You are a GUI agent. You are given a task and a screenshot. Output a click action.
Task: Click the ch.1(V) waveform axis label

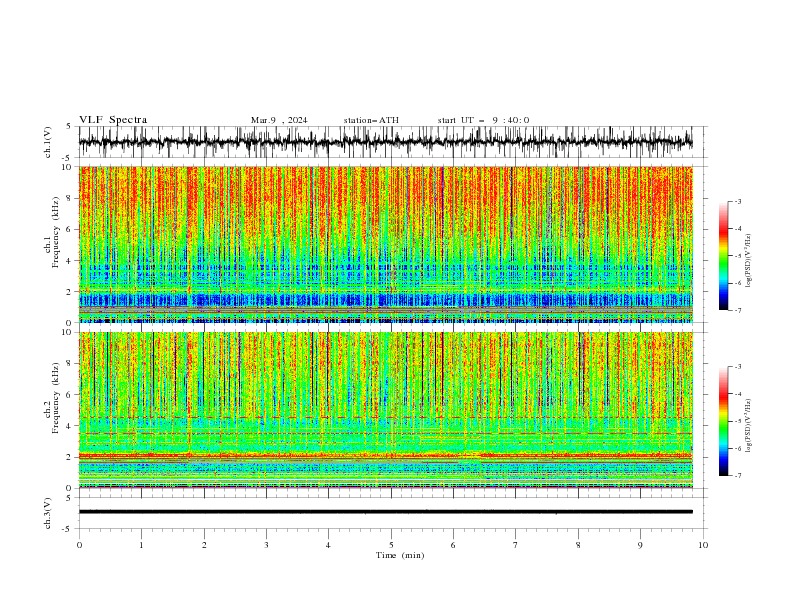[x=48, y=142]
